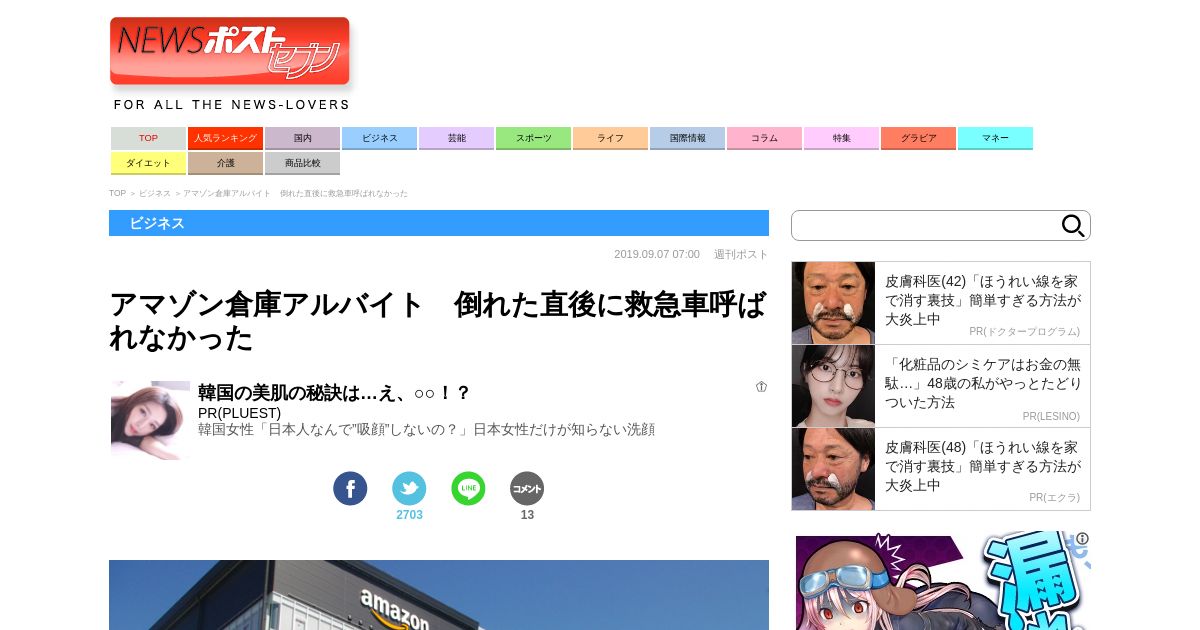This screenshot has height=630, width=1200.
Task: Click the PR(PLUEST) sponsor label
Action: pyautogui.click(x=239, y=413)
